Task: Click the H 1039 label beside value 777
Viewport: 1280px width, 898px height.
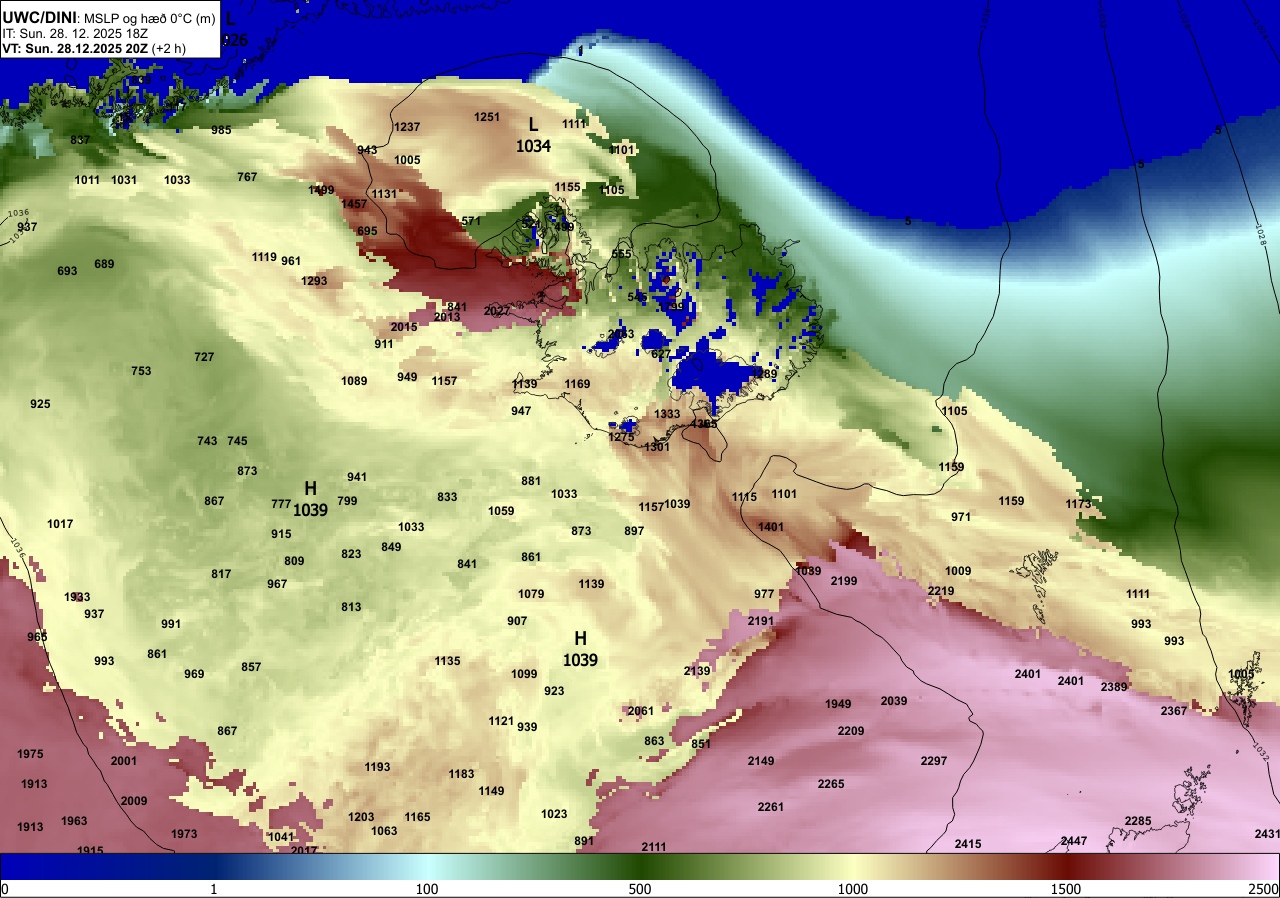Action: pos(310,498)
